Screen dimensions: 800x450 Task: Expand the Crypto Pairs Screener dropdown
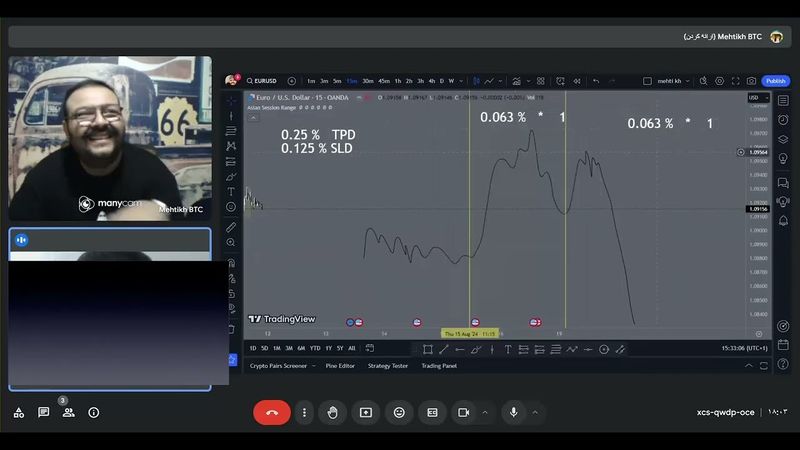click(312, 366)
